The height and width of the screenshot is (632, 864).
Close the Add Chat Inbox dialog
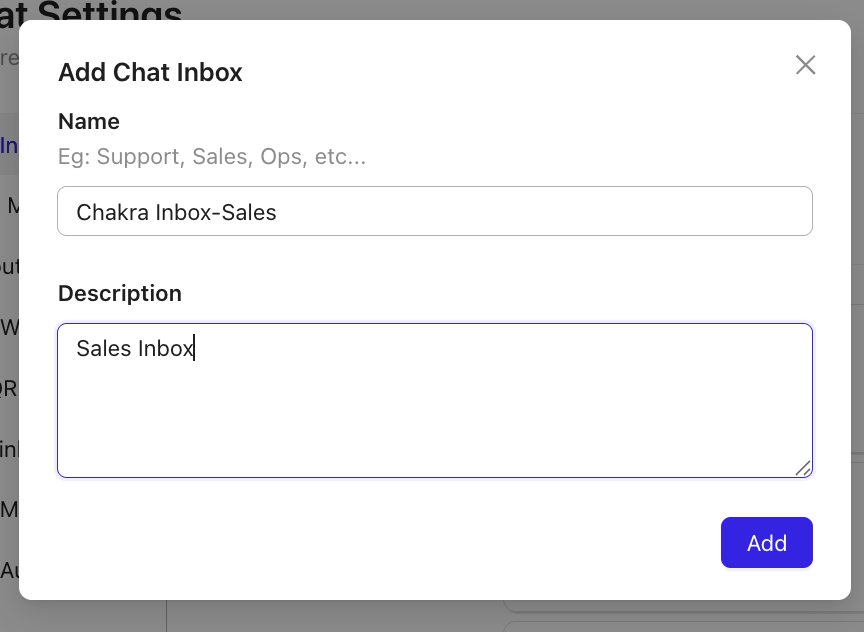point(805,66)
